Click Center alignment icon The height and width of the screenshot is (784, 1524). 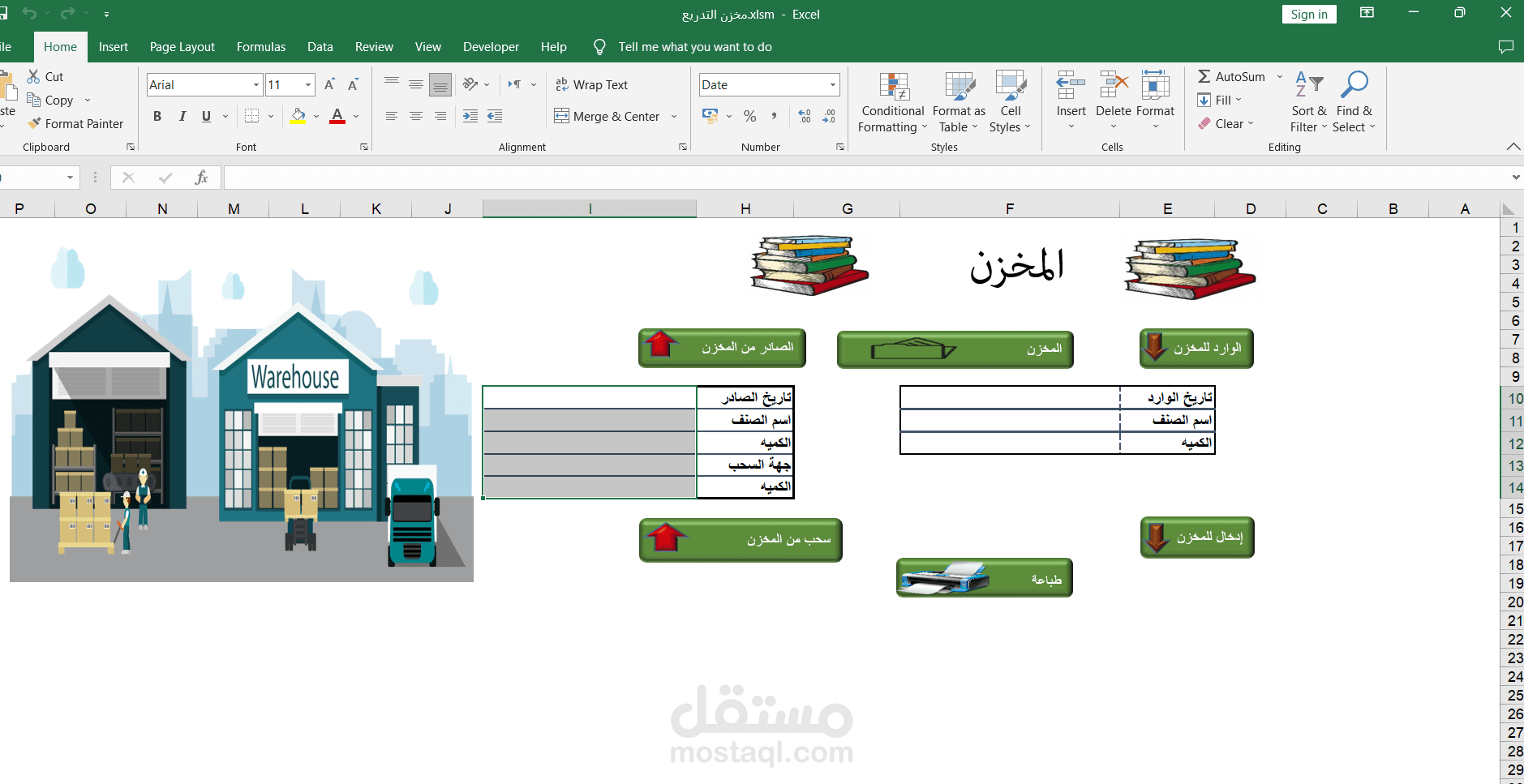point(416,116)
